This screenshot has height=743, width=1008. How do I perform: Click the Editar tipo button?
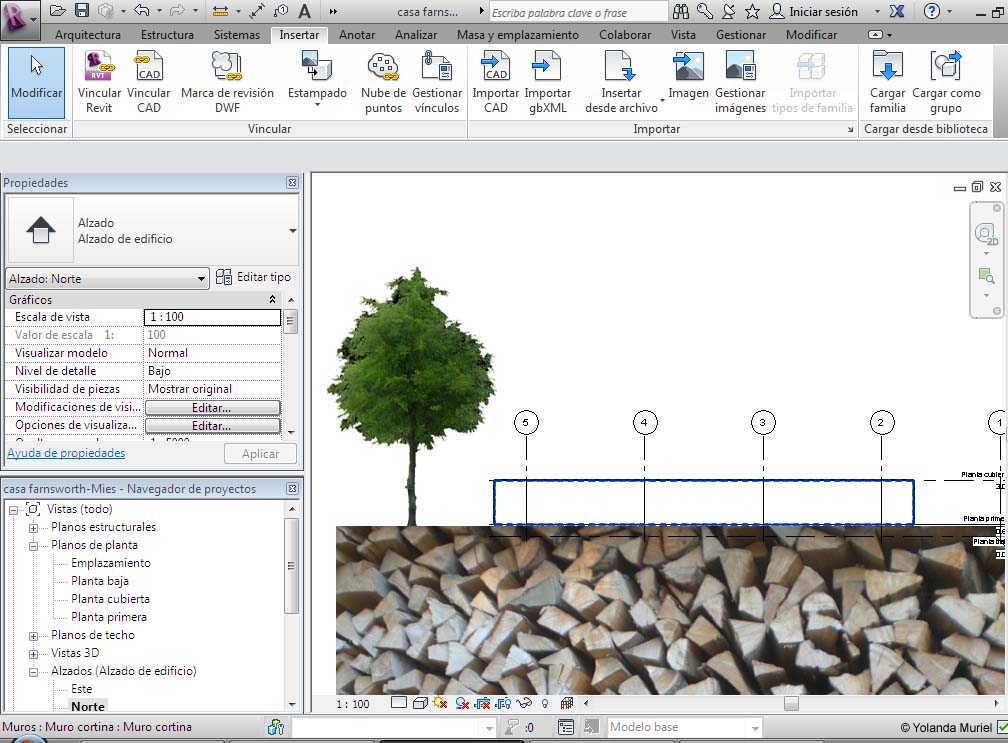tap(254, 277)
